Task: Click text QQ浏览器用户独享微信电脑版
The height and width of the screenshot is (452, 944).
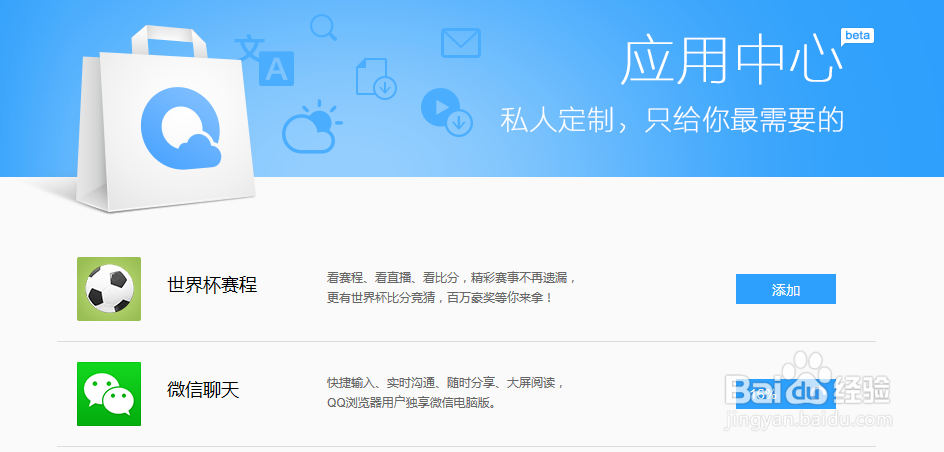Action: coord(411,403)
